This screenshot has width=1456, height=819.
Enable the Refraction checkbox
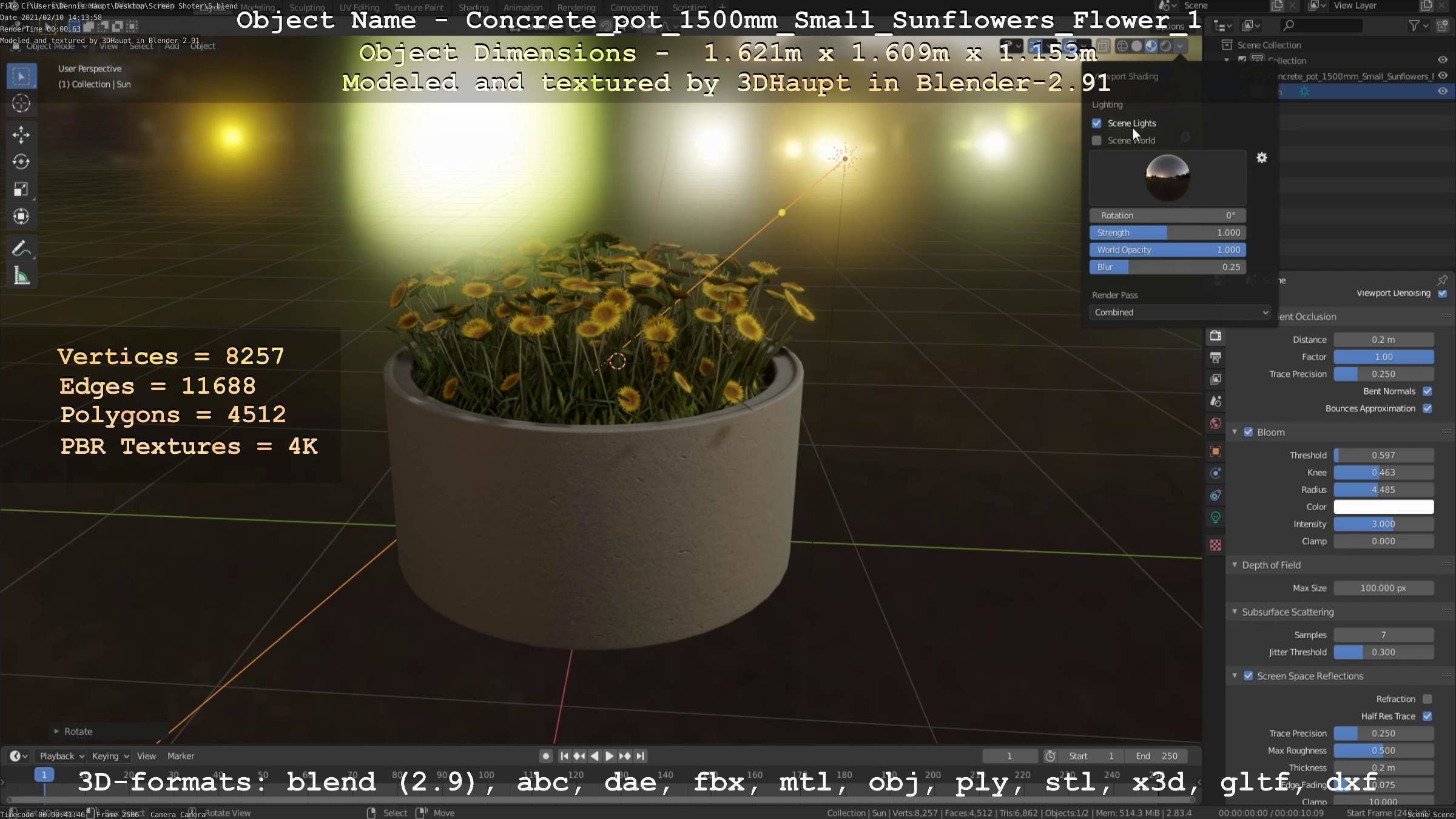1427,699
